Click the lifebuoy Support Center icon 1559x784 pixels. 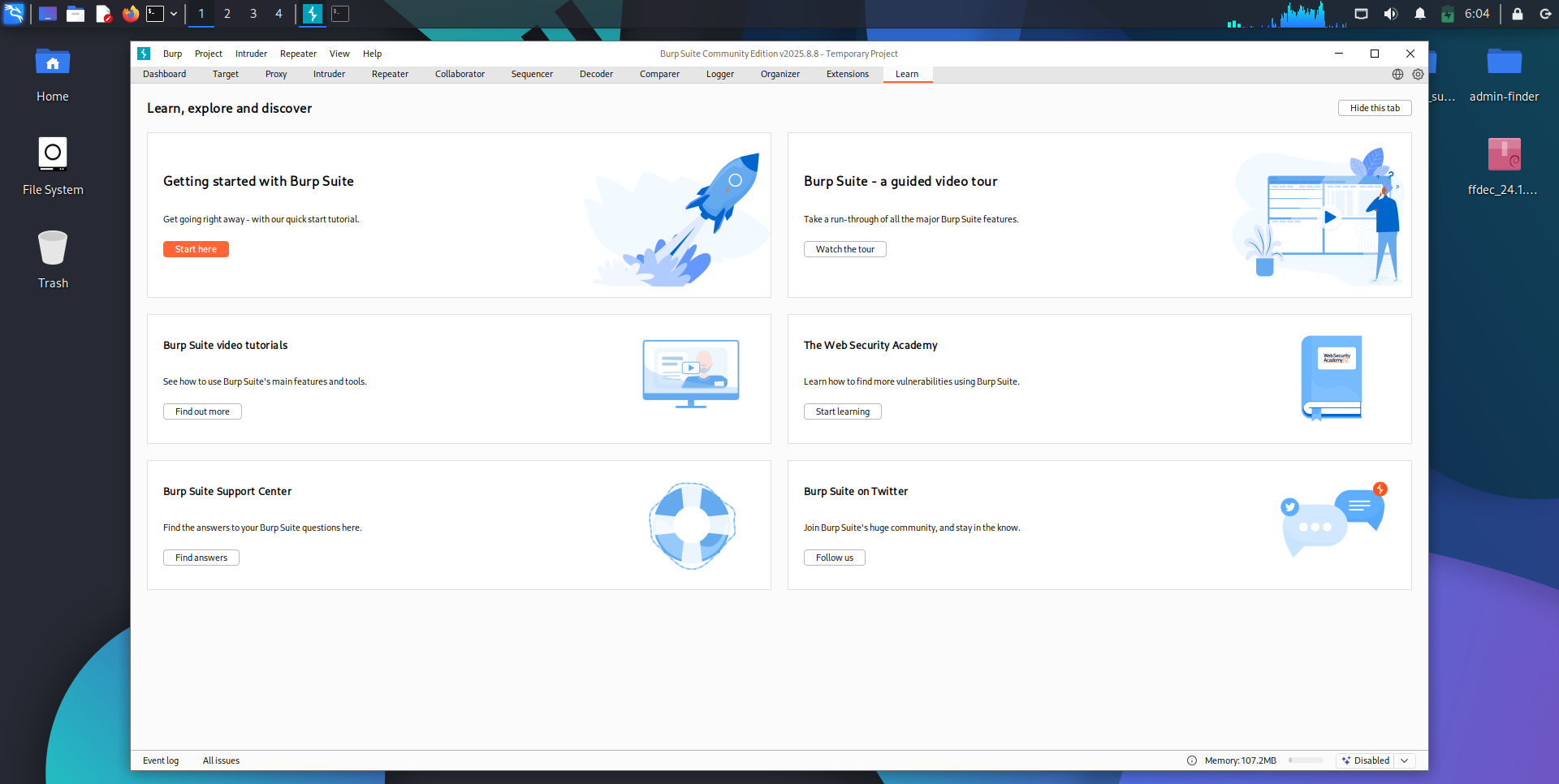click(x=692, y=525)
